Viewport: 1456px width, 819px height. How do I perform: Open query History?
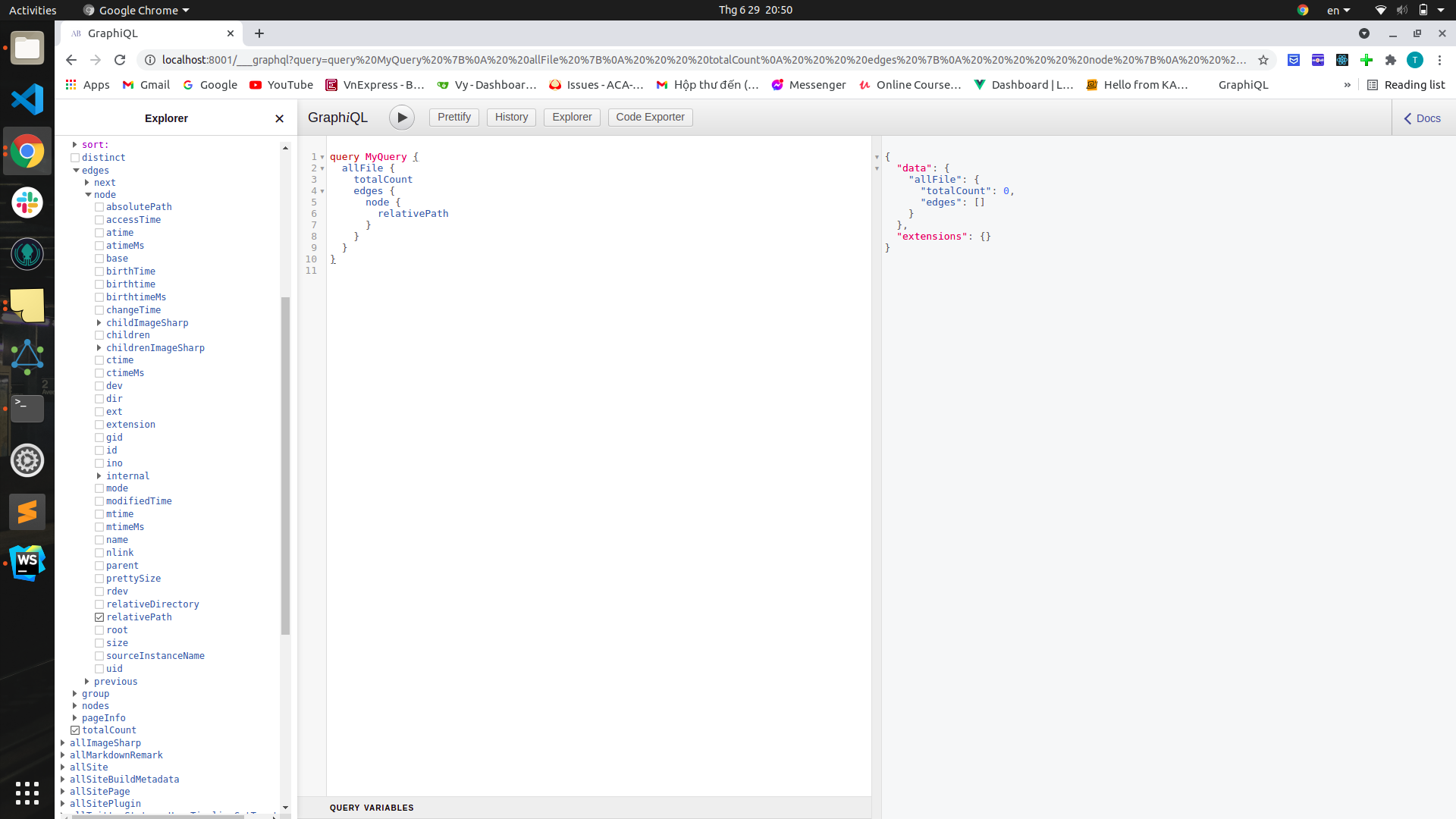511,117
